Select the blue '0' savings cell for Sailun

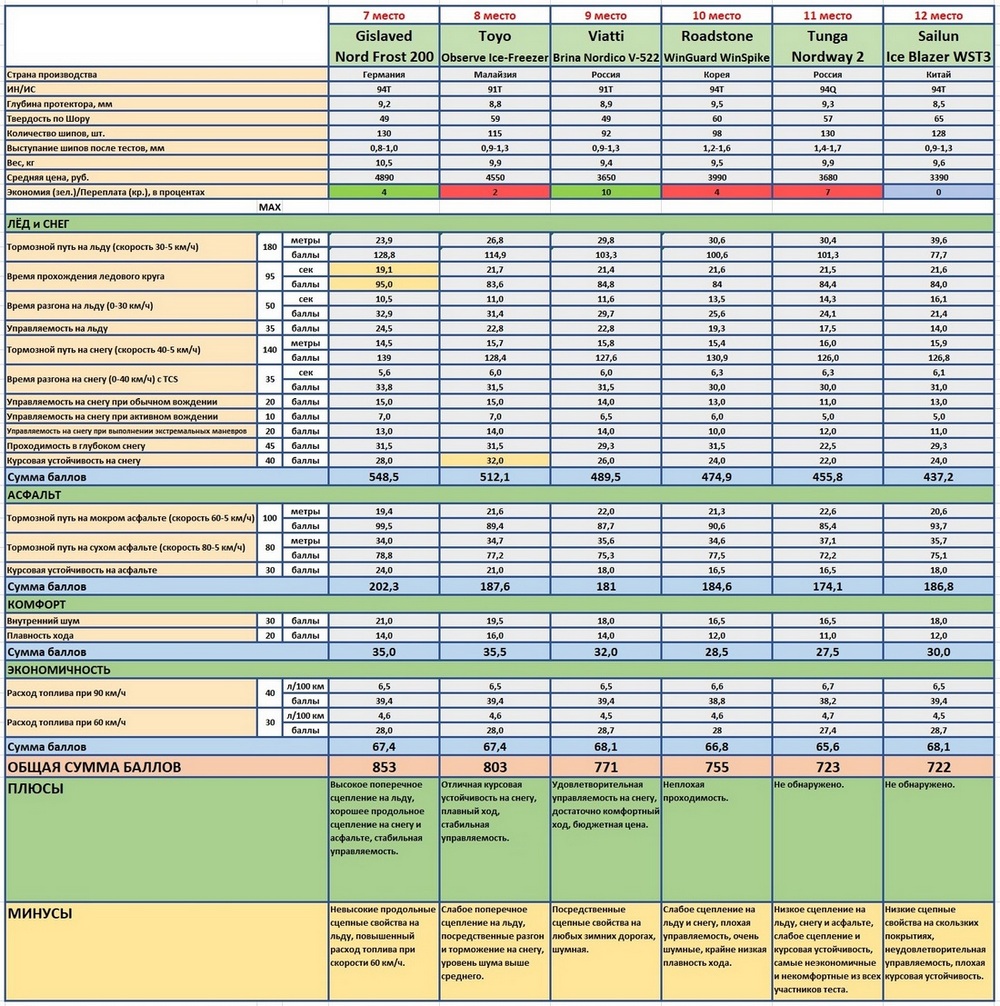(x=938, y=192)
